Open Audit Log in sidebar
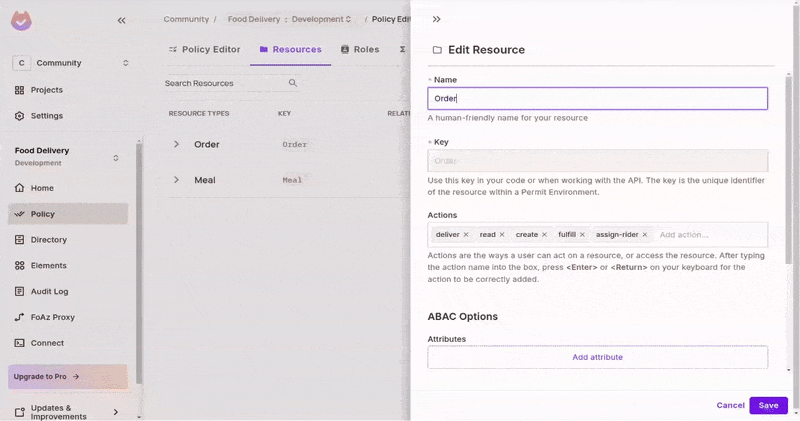This screenshot has width=800, height=421. [48, 291]
